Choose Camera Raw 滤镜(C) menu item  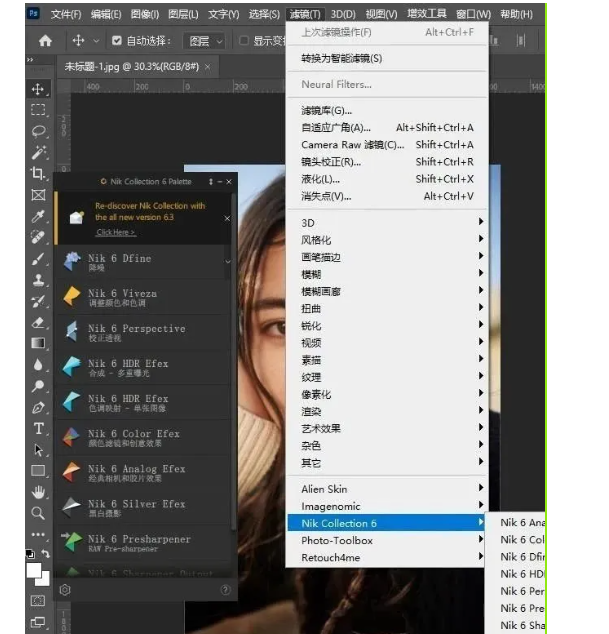click(386, 144)
